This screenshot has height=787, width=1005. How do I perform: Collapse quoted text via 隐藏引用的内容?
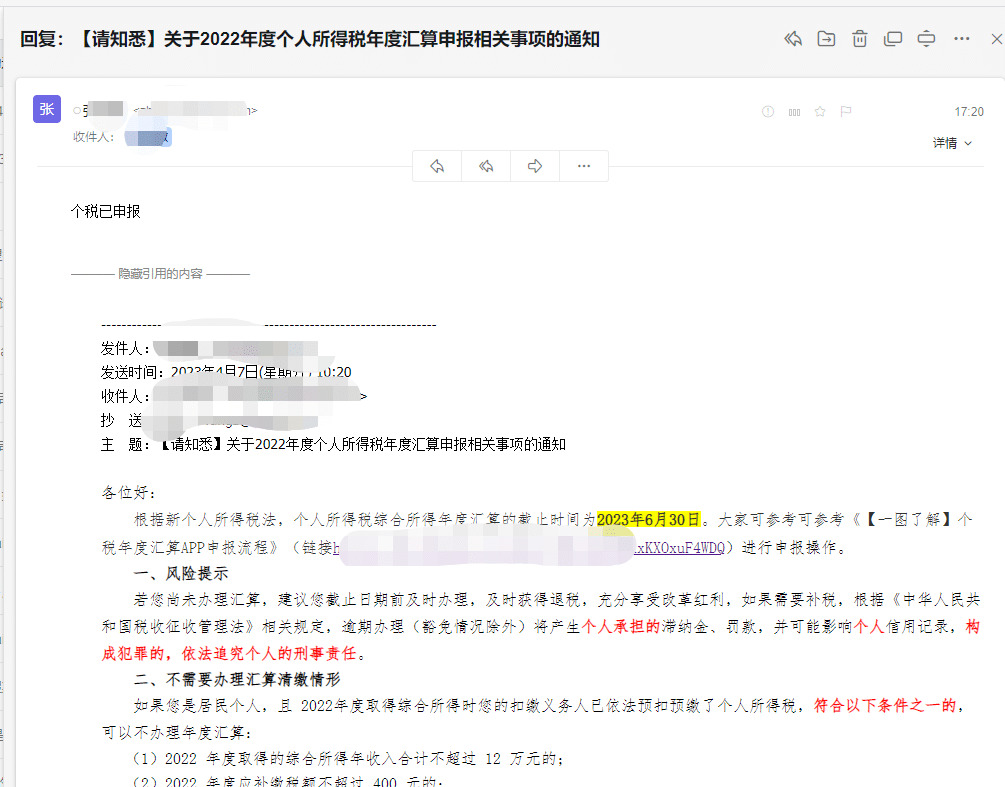pyautogui.click(x=160, y=273)
